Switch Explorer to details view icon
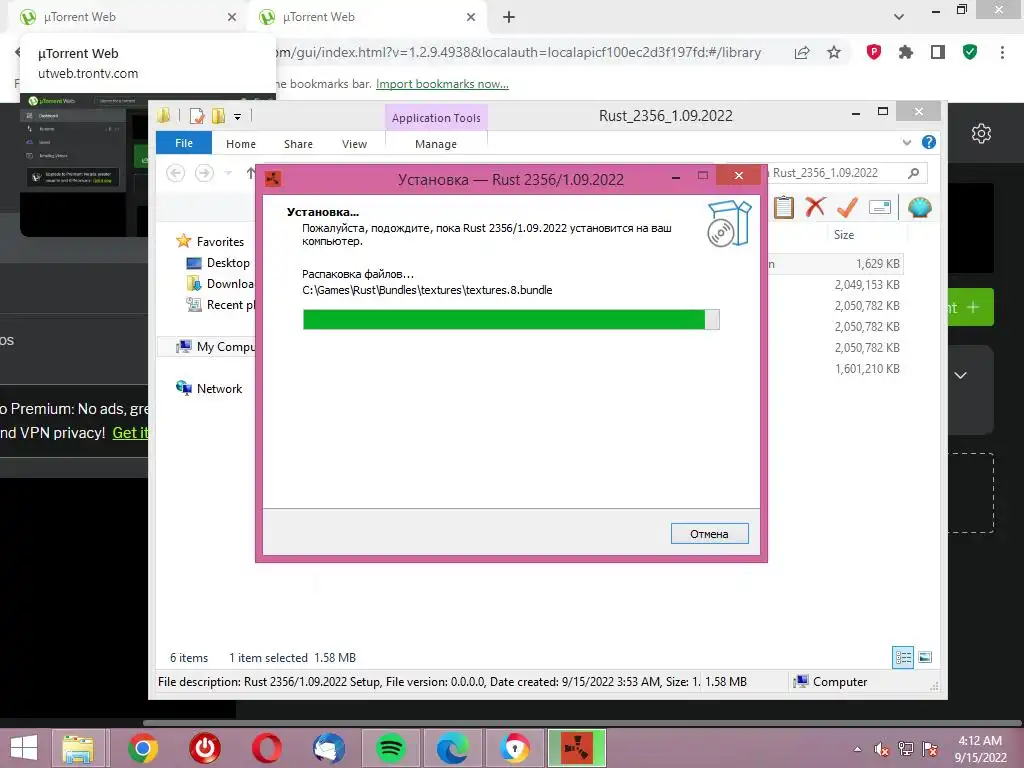The width and height of the screenshot is (1024, 768). tap(903, 657)
